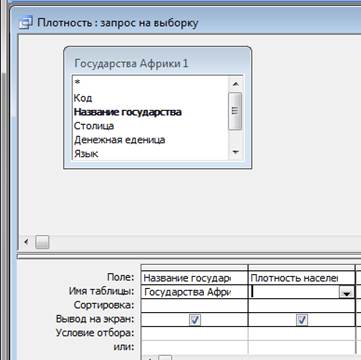Click the design pane horizontal scroll thumb

coord(42,242)
